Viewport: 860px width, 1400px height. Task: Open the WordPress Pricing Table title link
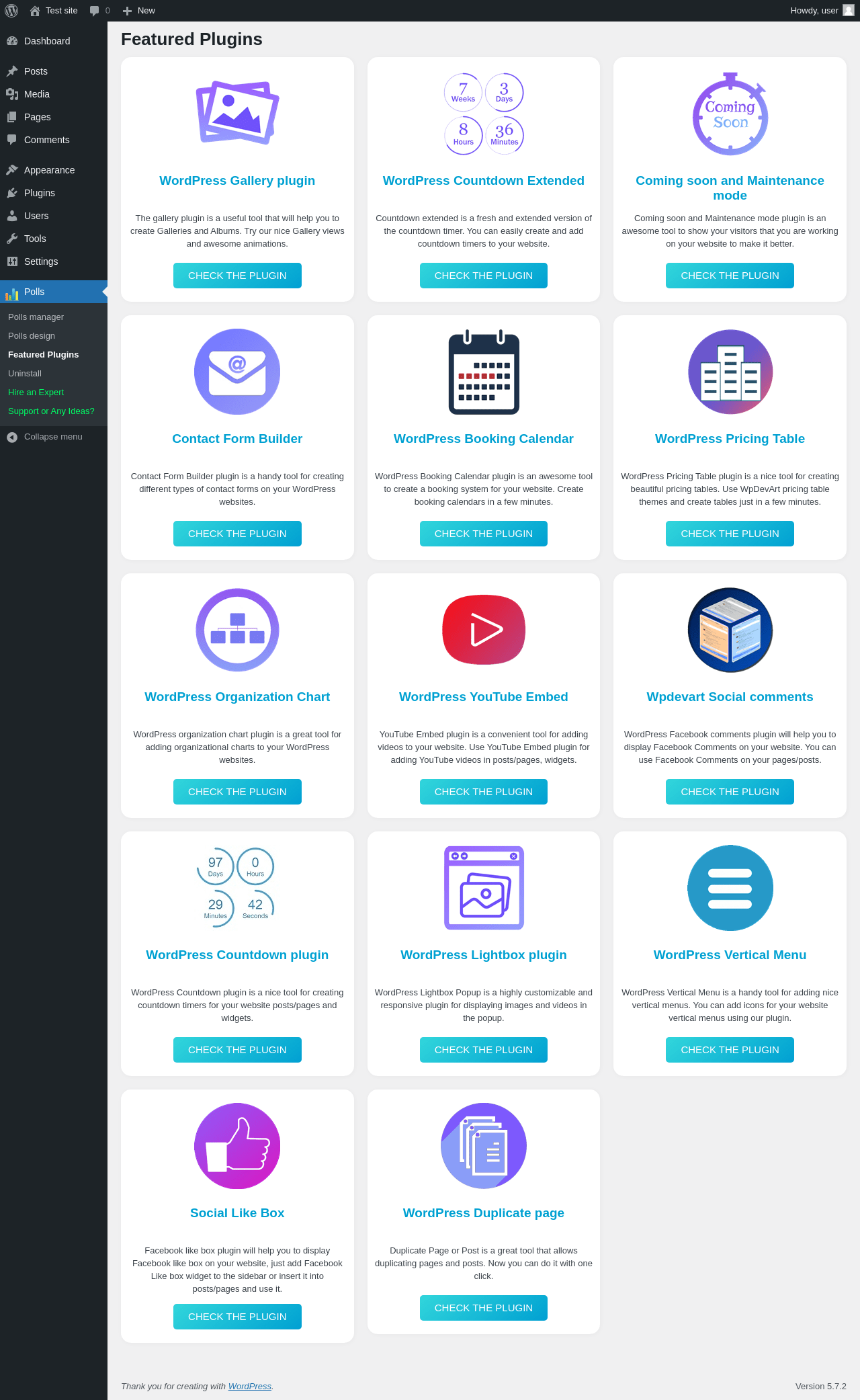730,439
